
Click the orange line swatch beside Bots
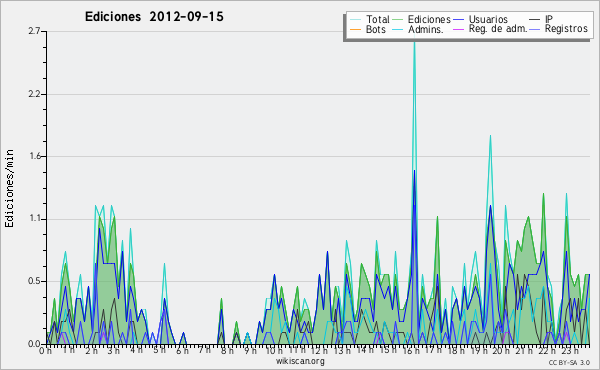[356, 29]
